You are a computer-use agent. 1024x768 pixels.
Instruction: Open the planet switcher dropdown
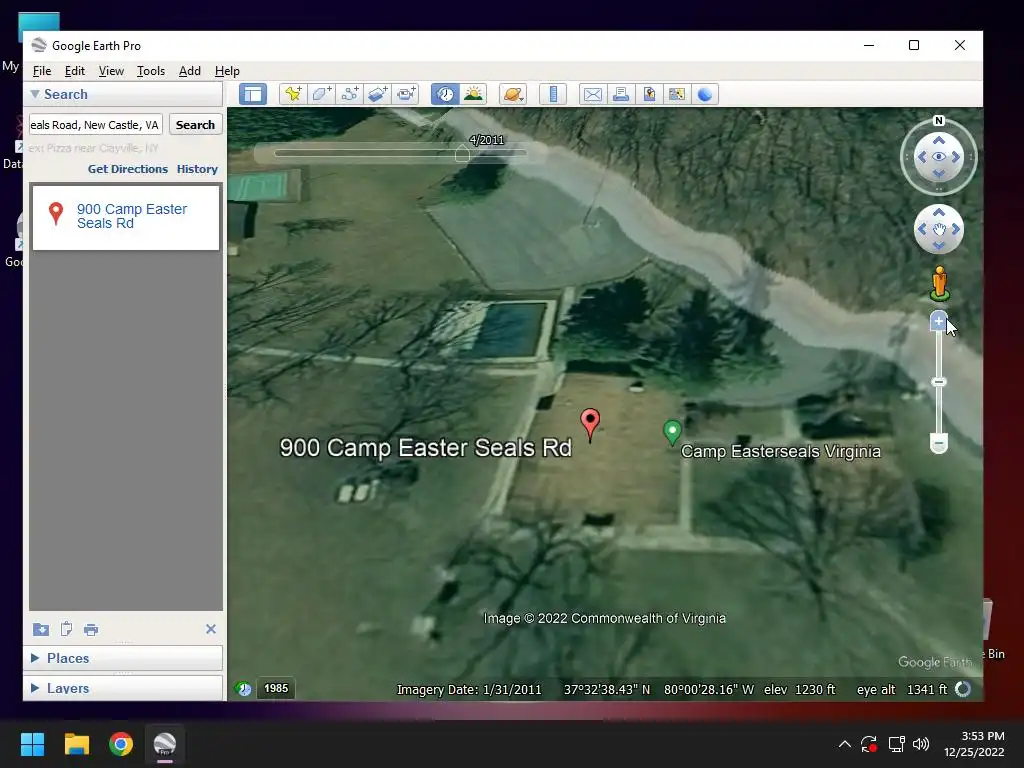[513, 94]
